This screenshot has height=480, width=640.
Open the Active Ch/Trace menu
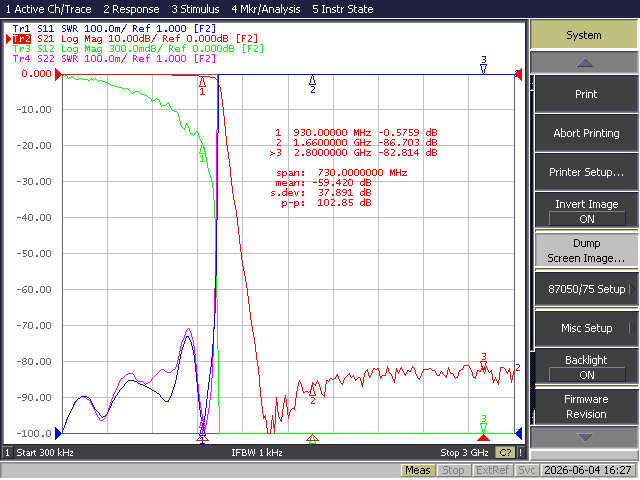(x=48, y=9)
